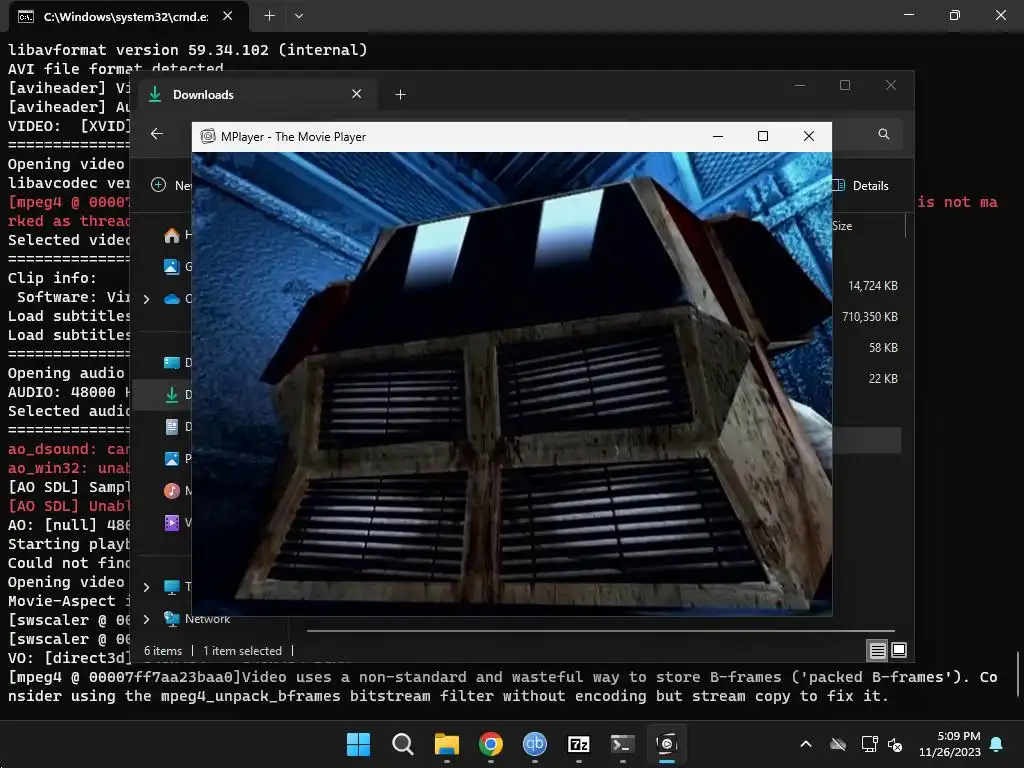Launch Google Chrome from taskbar

point(490,744)
